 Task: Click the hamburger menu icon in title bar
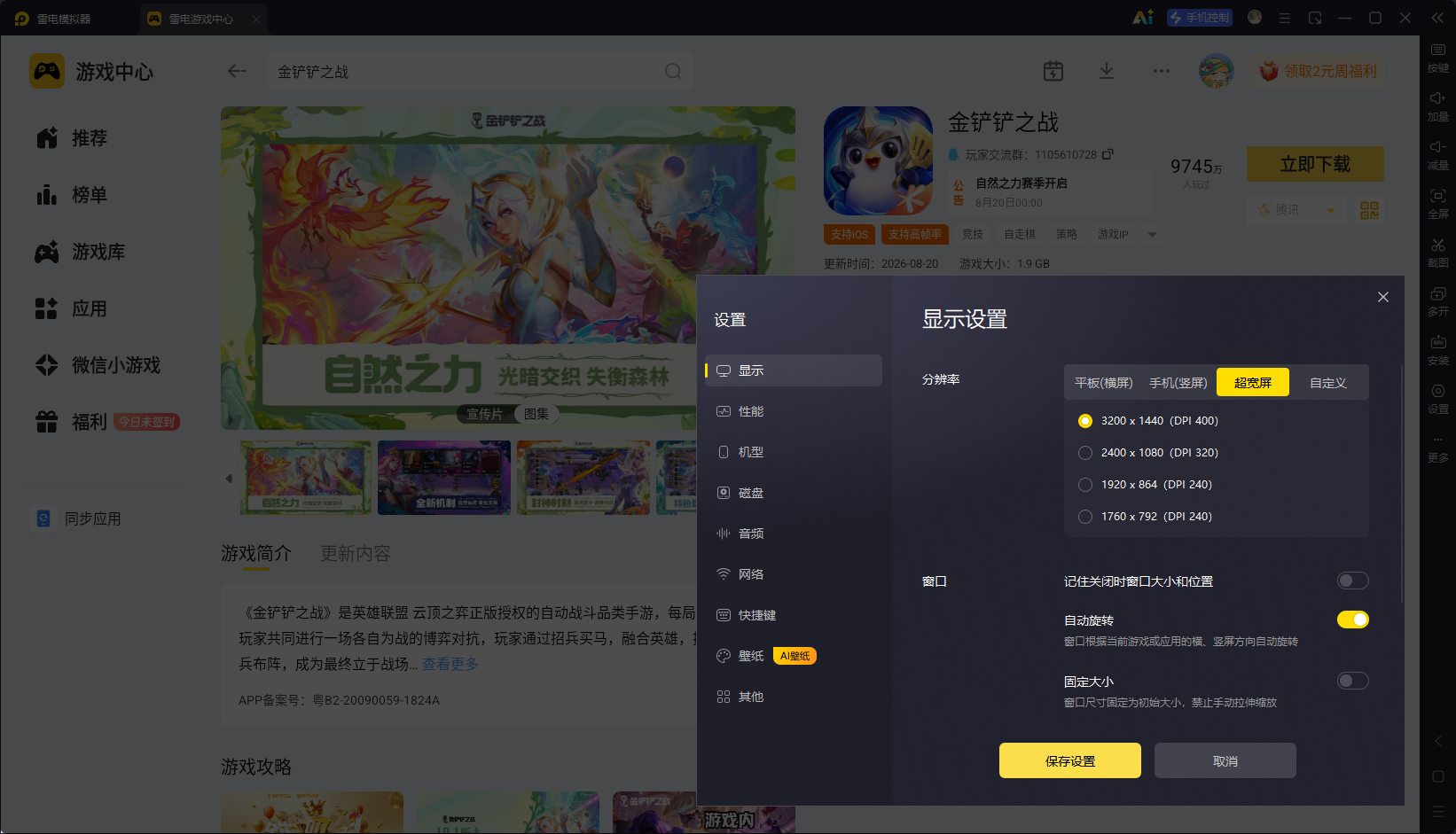1285,18
